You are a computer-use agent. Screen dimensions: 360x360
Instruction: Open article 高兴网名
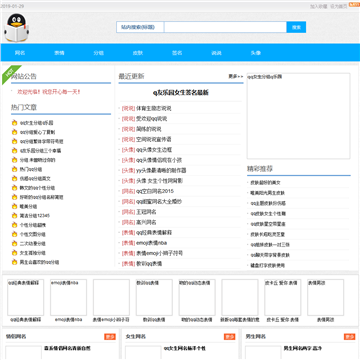coord(146,222)
